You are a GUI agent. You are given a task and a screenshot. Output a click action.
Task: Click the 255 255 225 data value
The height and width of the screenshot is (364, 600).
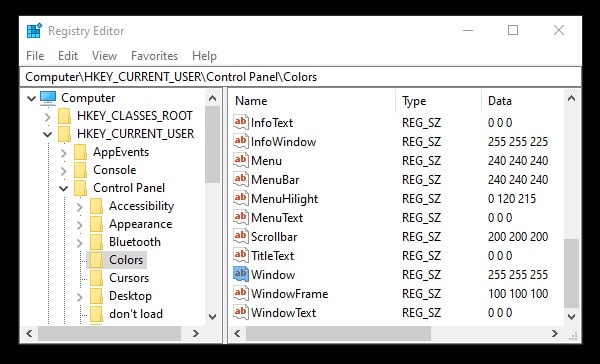pyautogui.click(x=518, y=142)
